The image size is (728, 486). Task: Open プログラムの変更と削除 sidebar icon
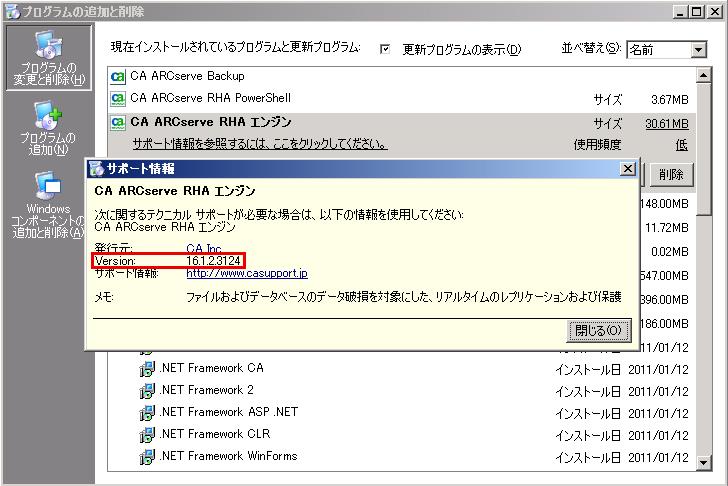tap(49, 58)
